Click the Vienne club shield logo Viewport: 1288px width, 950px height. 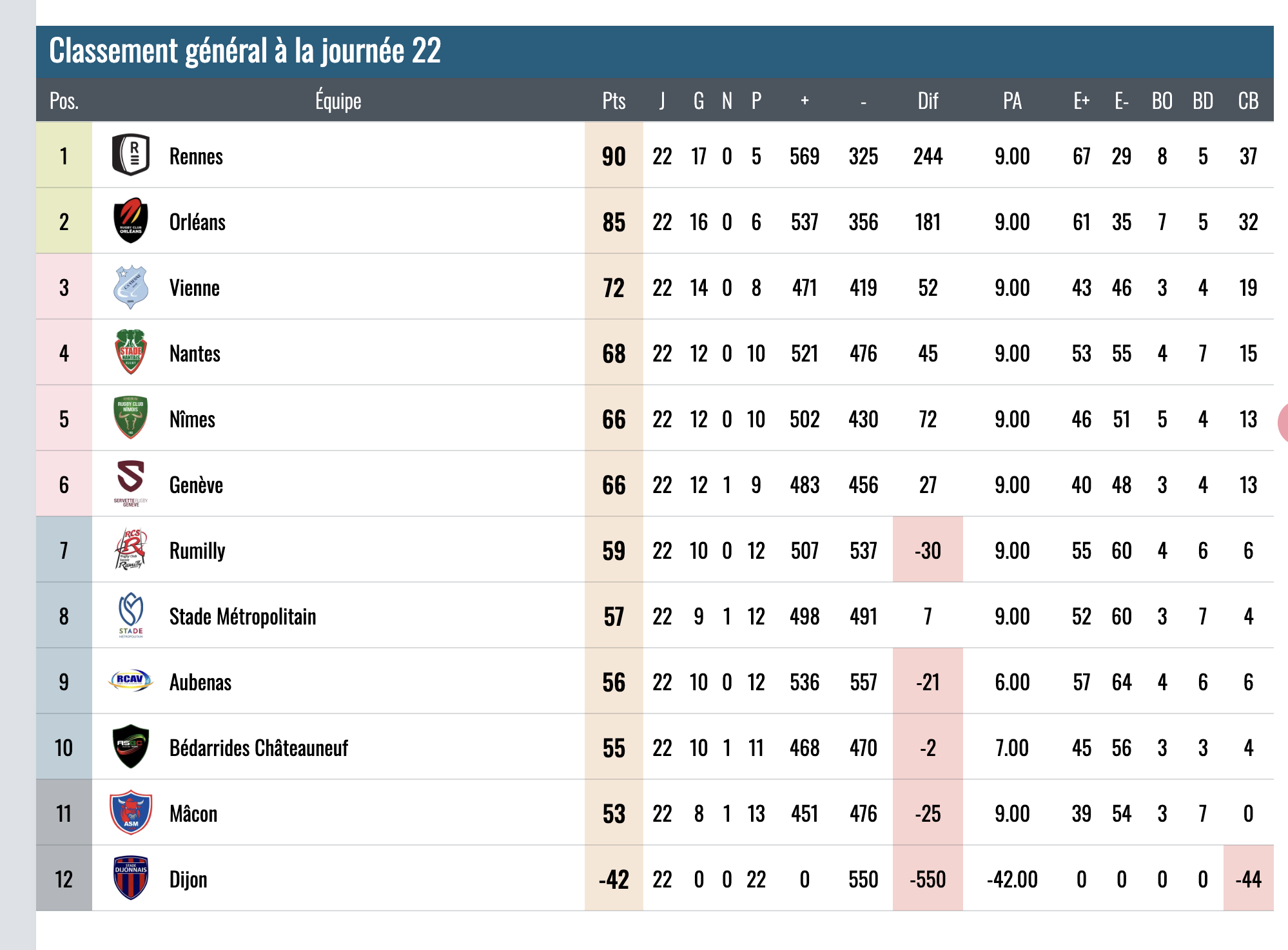[131, 287]
